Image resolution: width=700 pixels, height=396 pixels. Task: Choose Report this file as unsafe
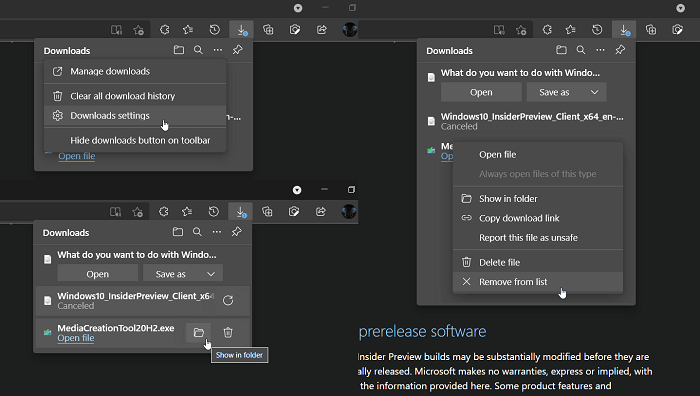538,238
